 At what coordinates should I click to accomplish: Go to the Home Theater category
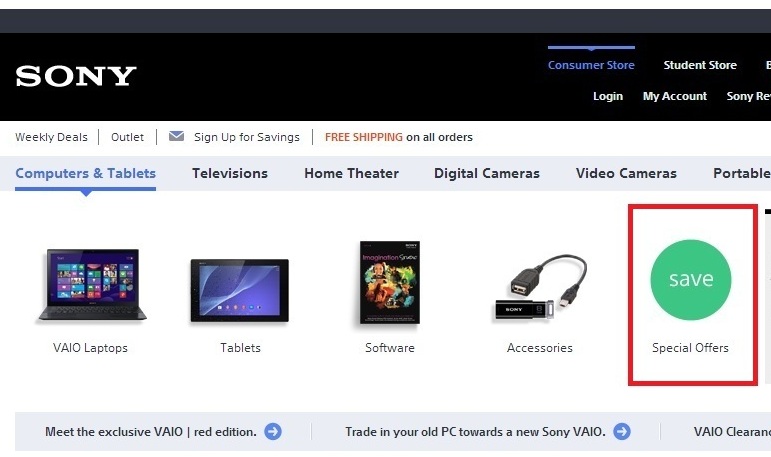coord(351,173)
